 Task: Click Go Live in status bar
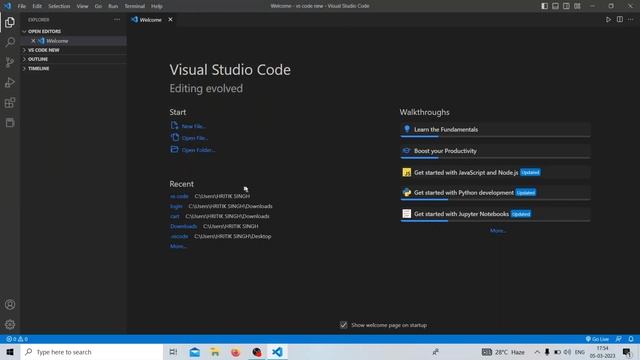597,339
